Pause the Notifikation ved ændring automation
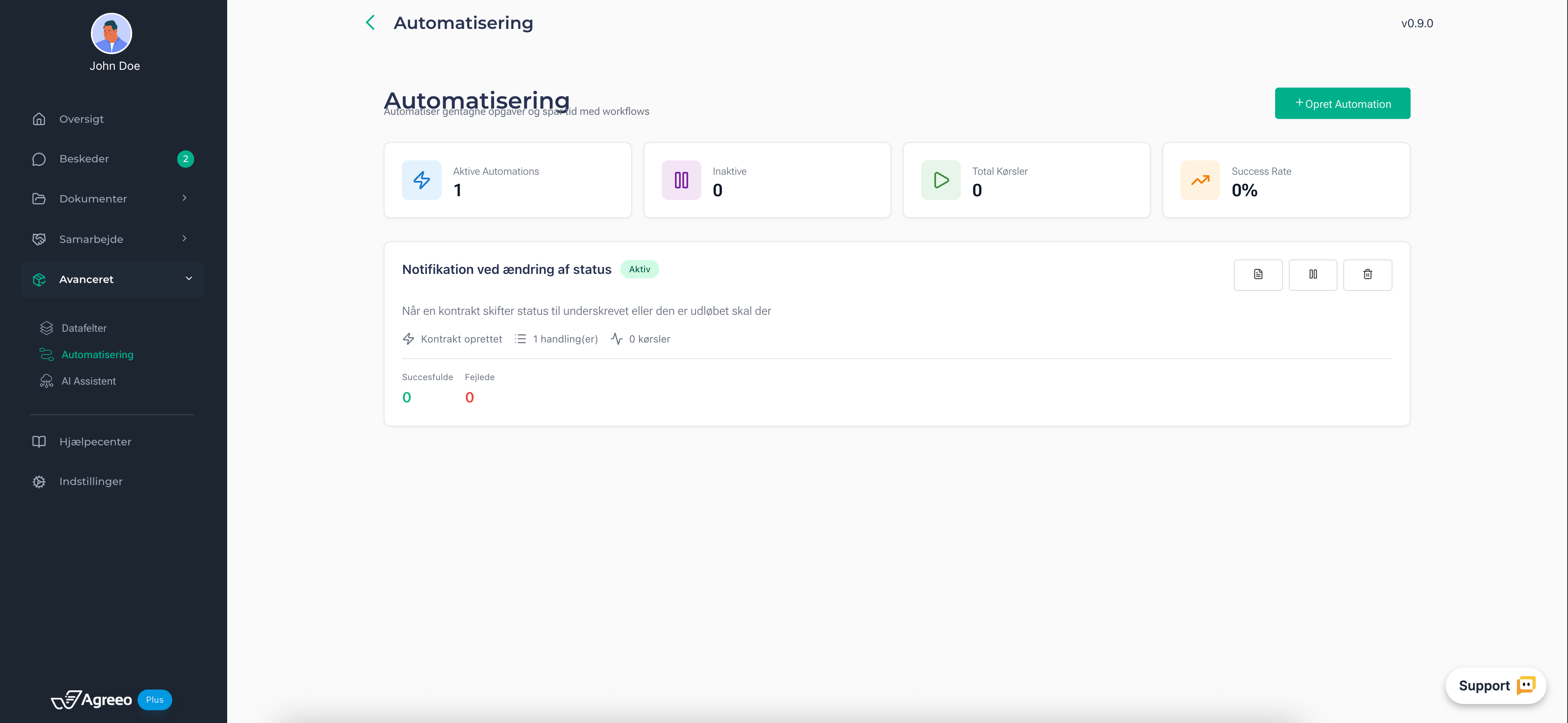This screenshot has height=723, width=1568. [1312, 274]
